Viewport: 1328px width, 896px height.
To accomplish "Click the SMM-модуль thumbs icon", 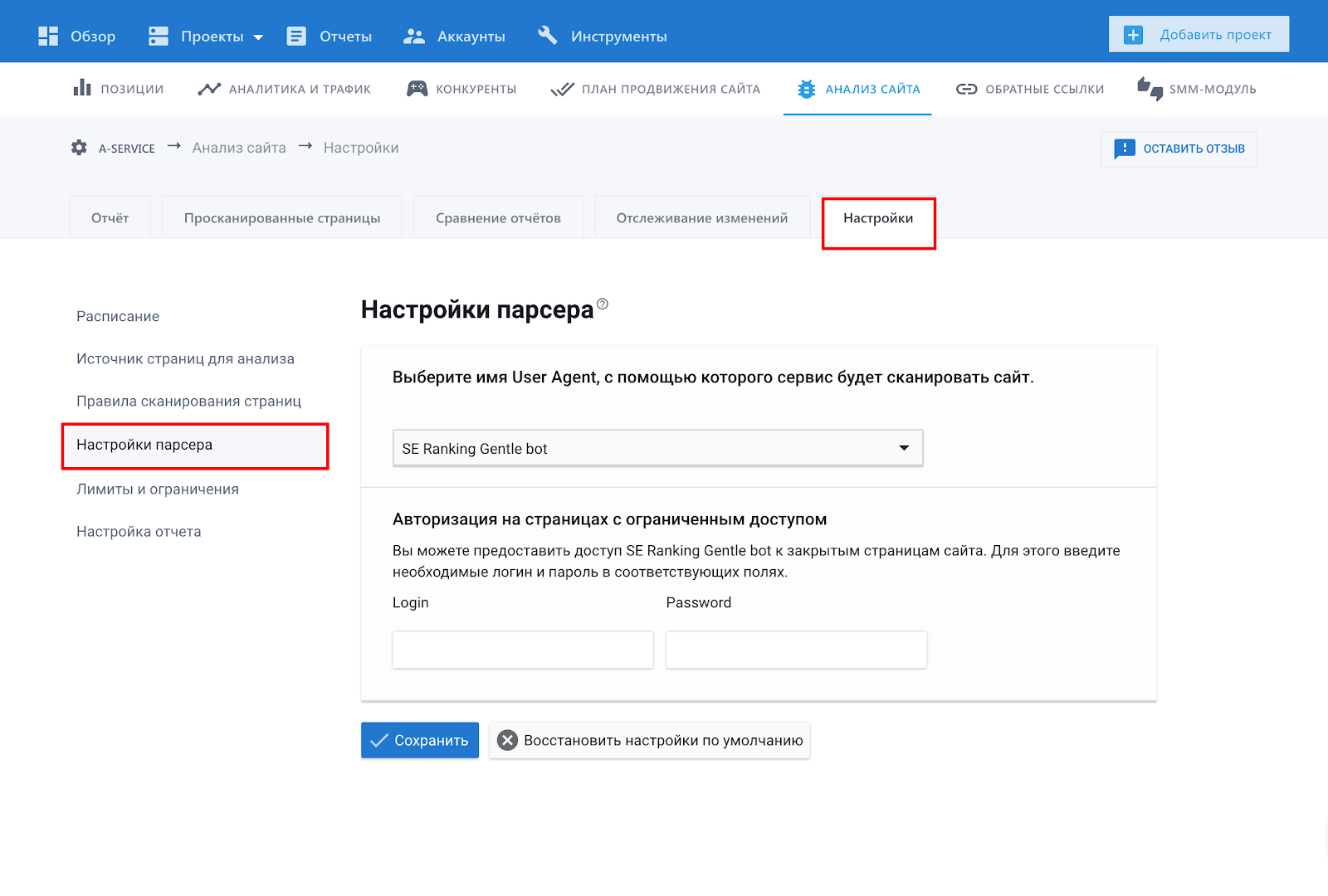I will pyautogui.click(x=1150, y=89).
